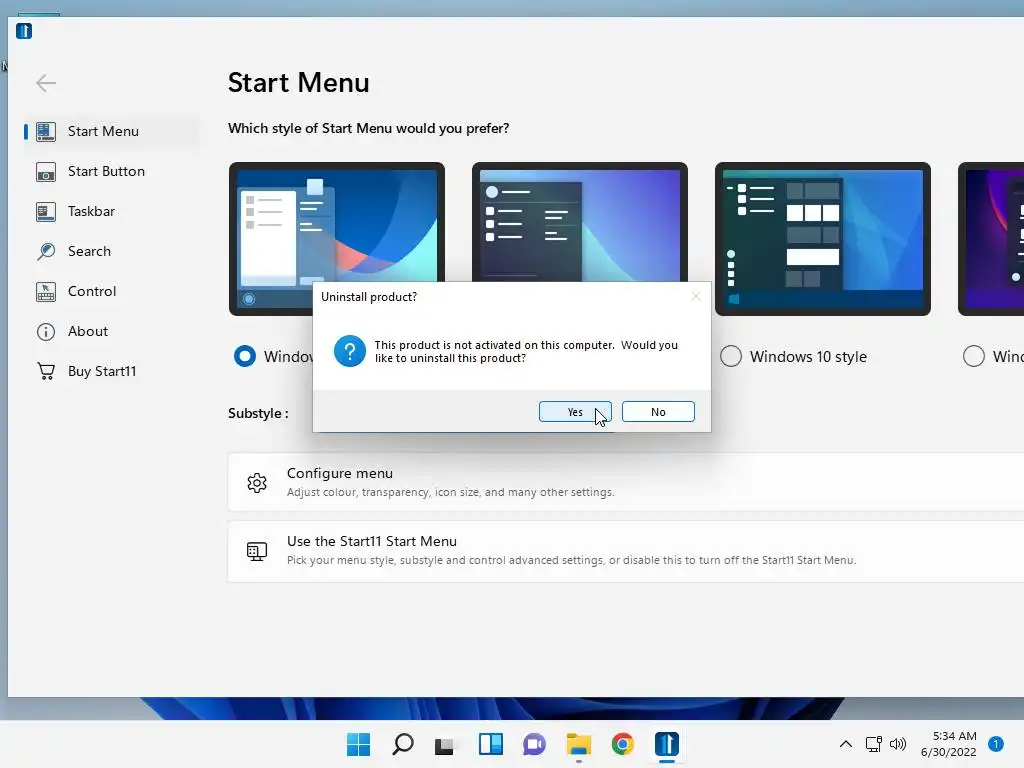Select the first selected style radio button
The image size is (1024, 768).
pyautogui.click(x=245, y=356)
